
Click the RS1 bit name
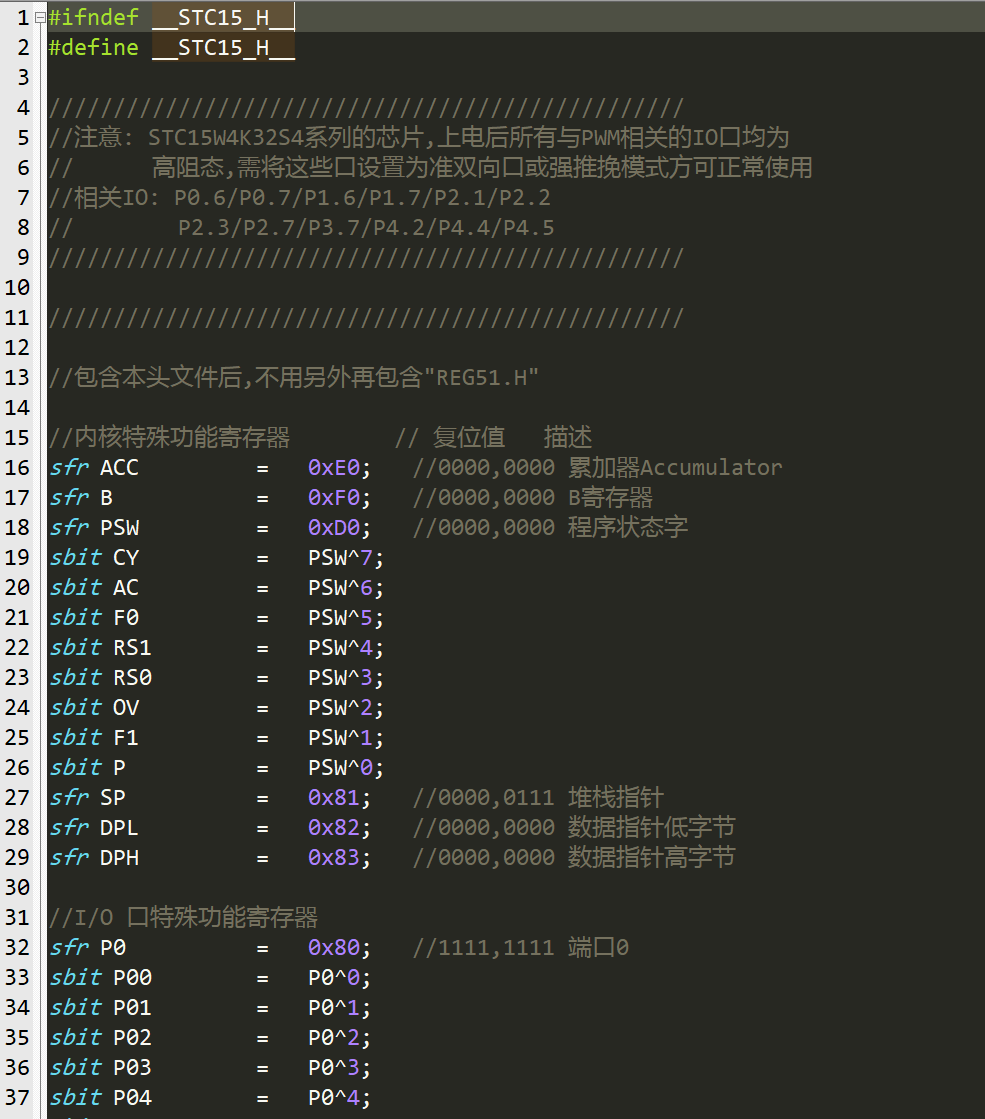[132, 647]
